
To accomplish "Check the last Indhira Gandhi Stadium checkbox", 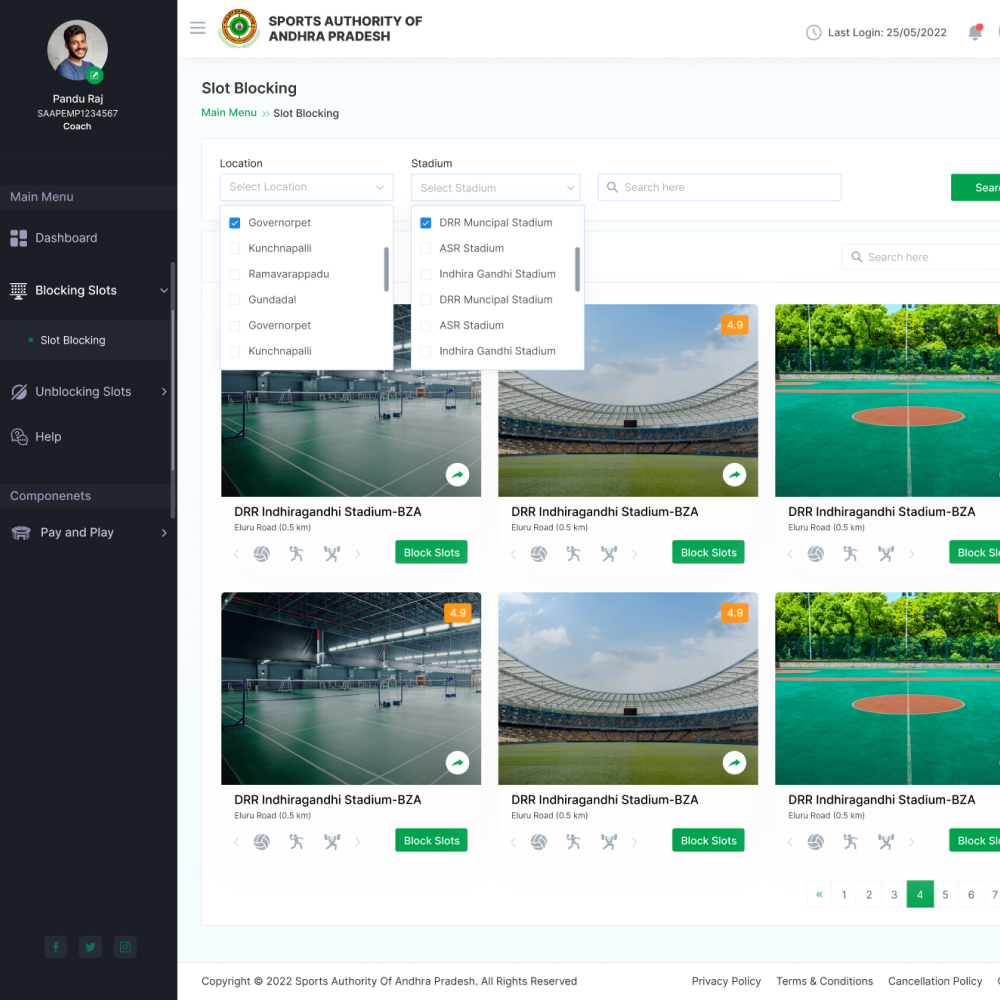I will coord(426,351).
